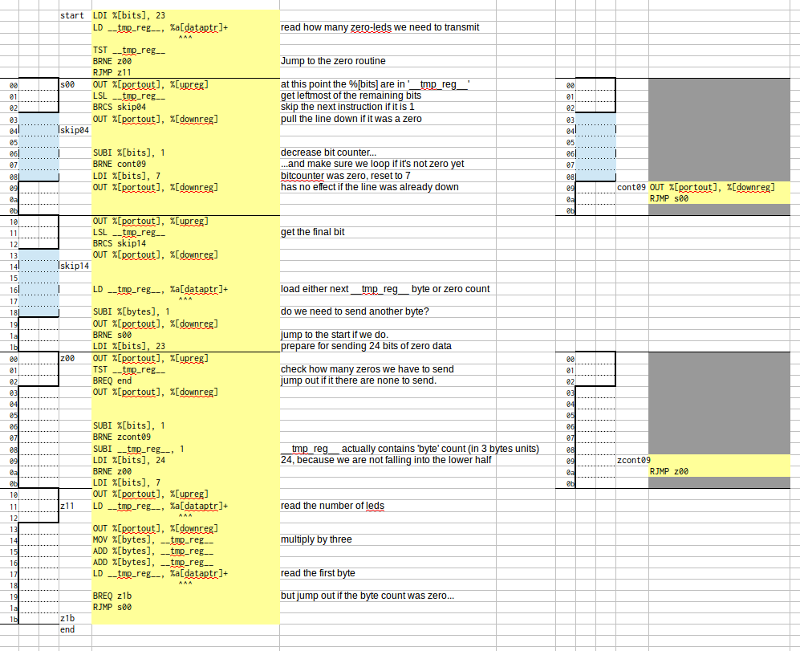Click comment 'check how many zeros we have to send'
Screen dimensions: 800x651
click(367, 369)
